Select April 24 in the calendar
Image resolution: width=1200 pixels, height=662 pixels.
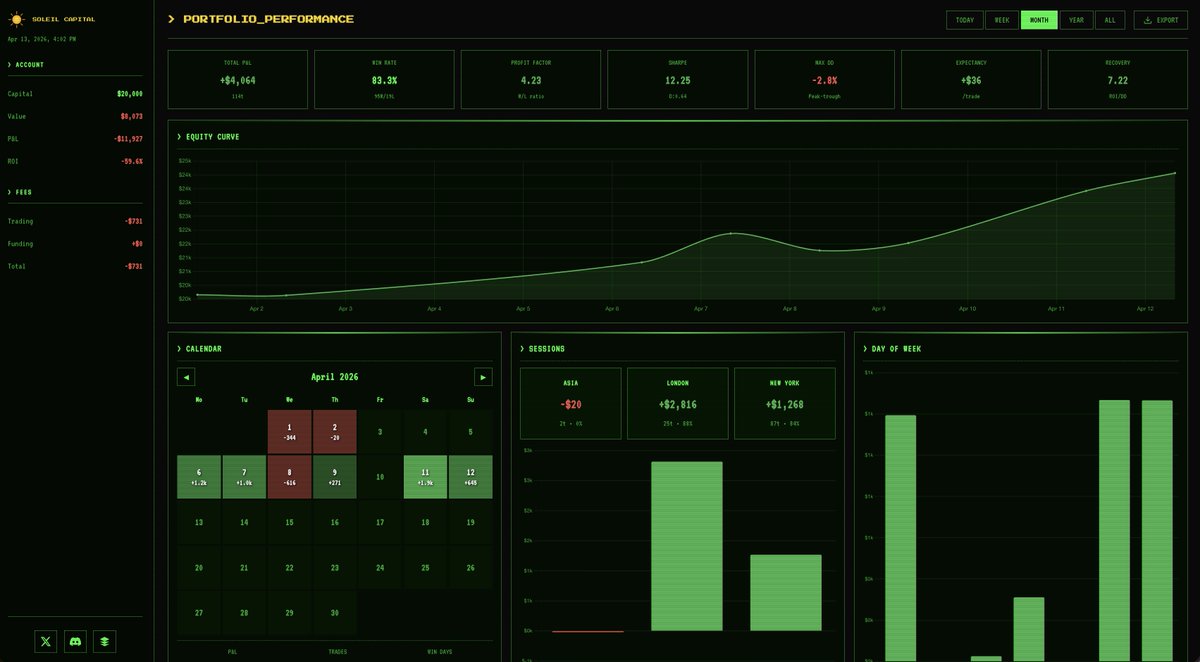(380, 568)
